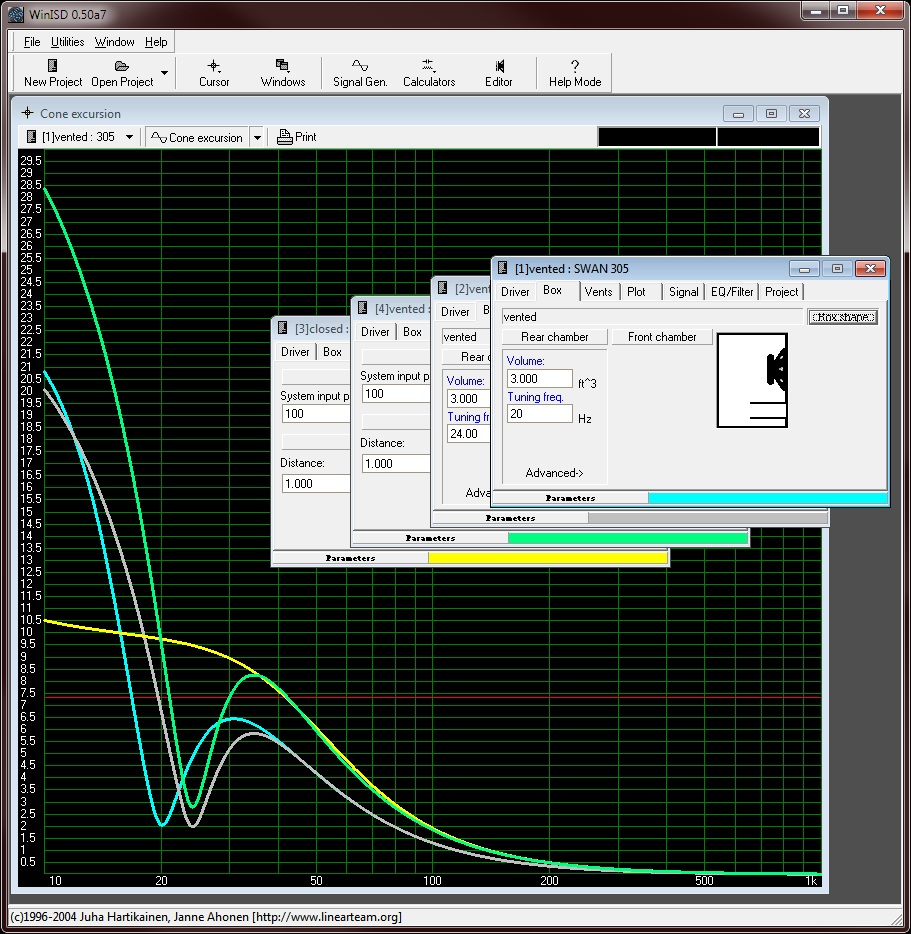Click the Tuning freq. field showing 20
911x934 pixels.
click(x=540, y=414)
